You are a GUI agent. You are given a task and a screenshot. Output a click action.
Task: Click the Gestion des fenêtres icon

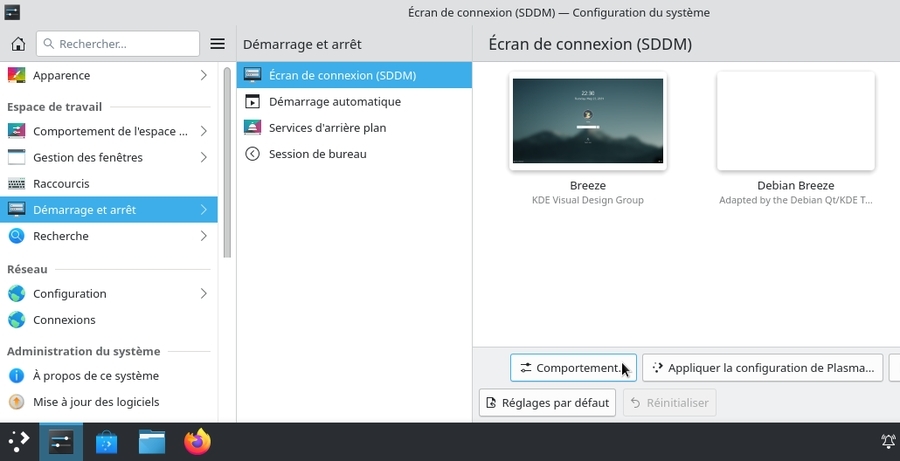pyautogui.click(x=17, y=157)
